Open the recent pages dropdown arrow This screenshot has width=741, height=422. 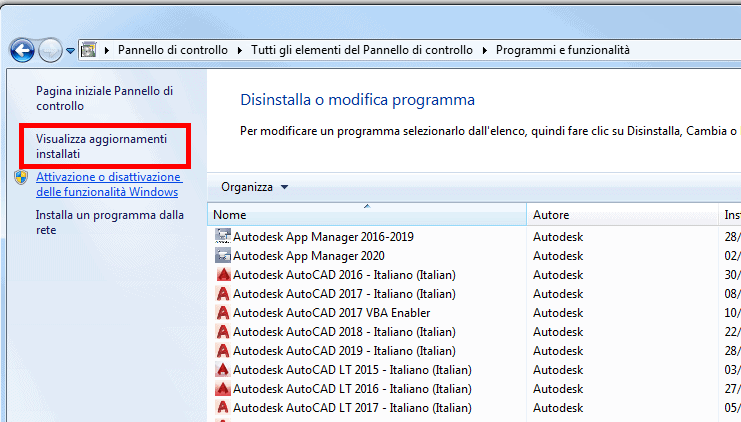coord(70,50)
